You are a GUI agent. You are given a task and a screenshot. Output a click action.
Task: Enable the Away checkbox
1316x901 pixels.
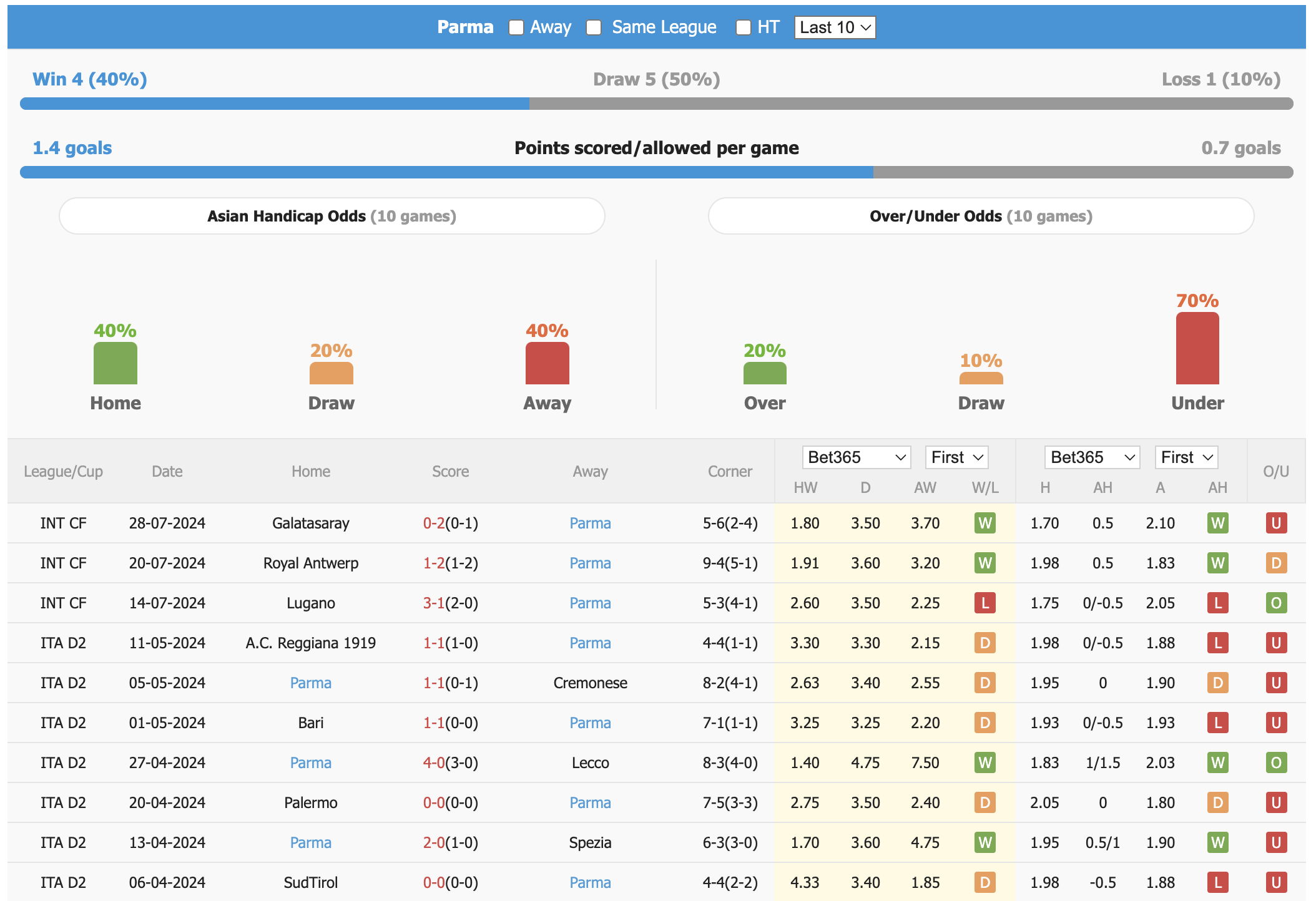(x=516, y=27)
